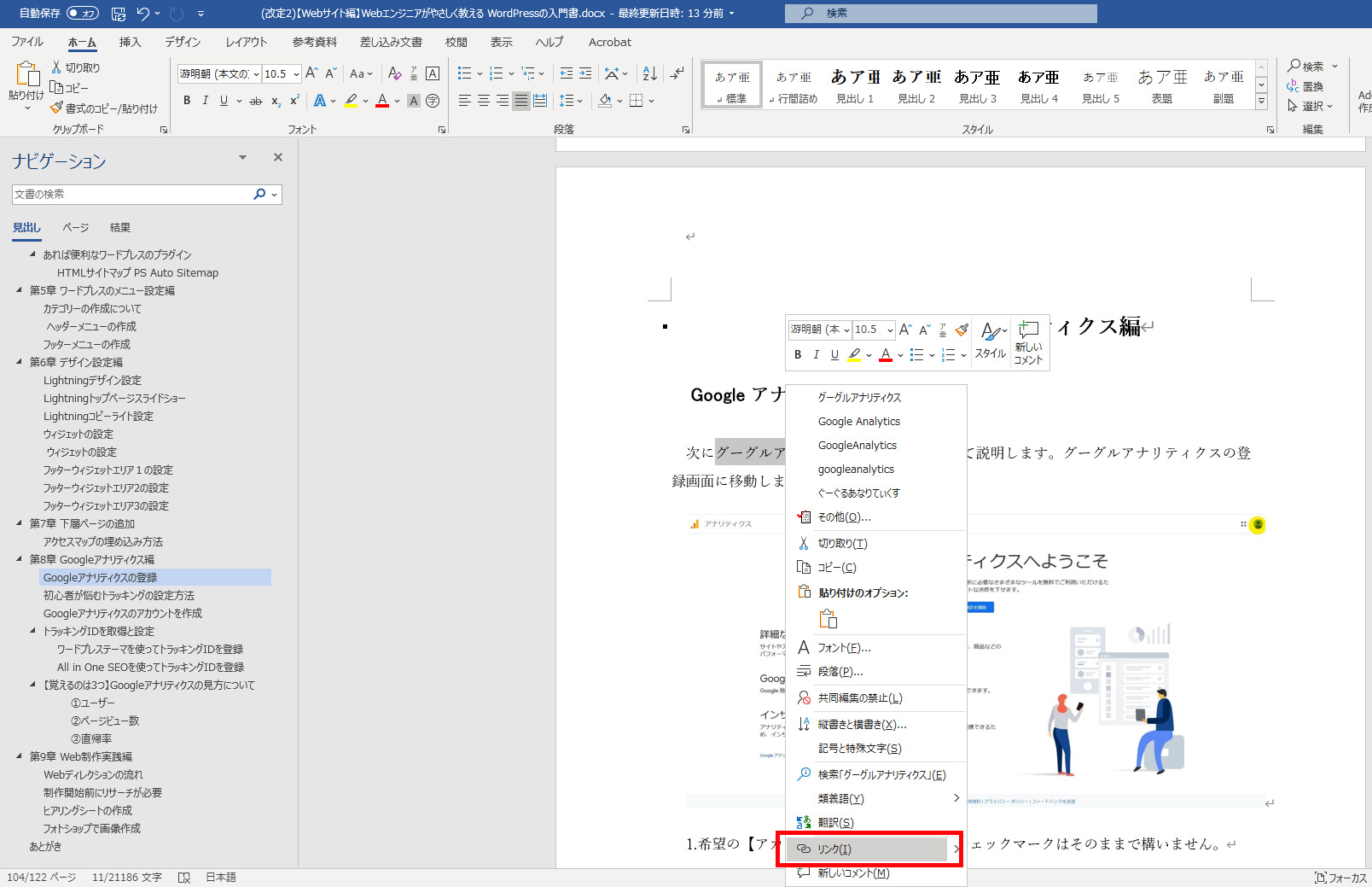Click the numbered list icon in ribbon
Image resolution: width=1372 pixels, height=887 pixels.
point(497,73)
